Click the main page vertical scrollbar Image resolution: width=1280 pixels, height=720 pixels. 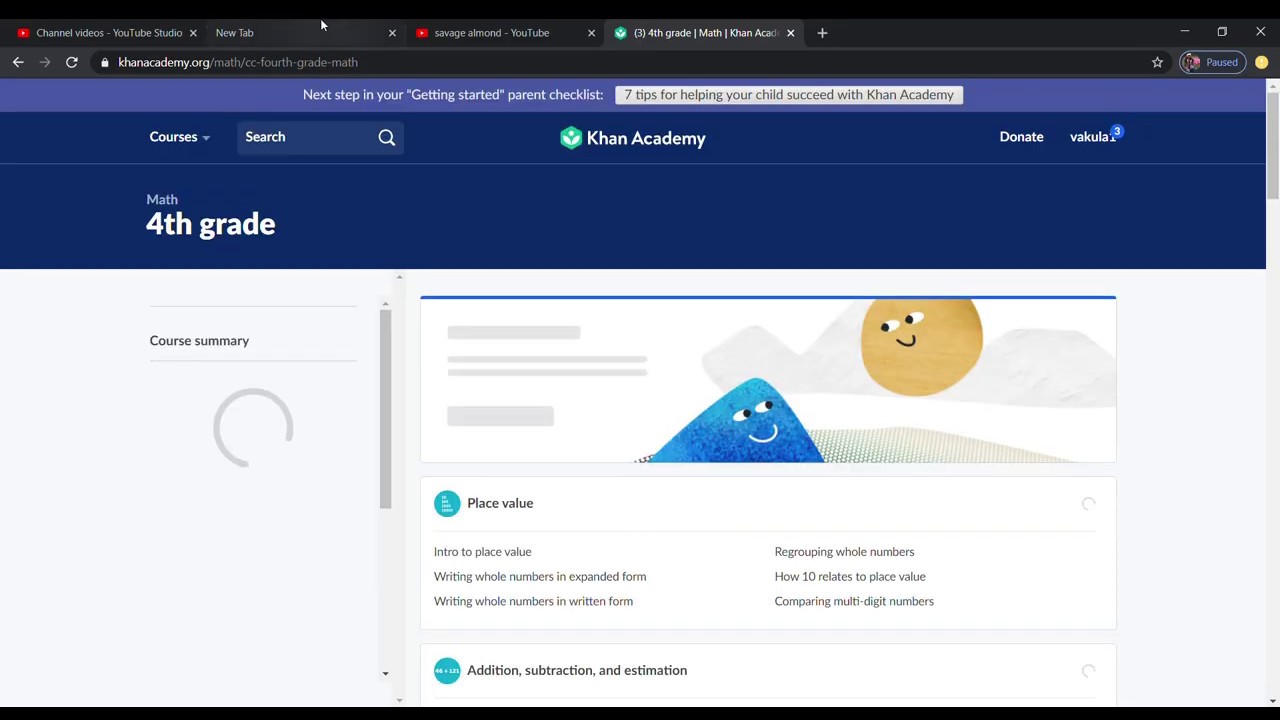(1272, 145)
